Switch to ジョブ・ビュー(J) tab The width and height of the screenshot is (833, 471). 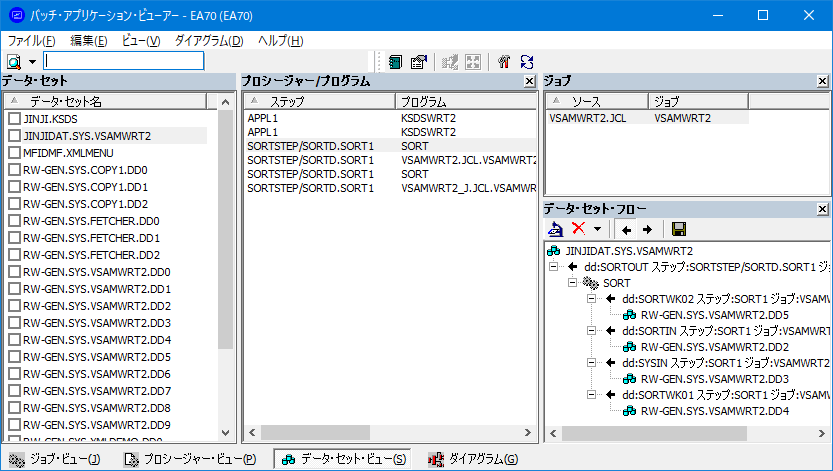(55, 459)
